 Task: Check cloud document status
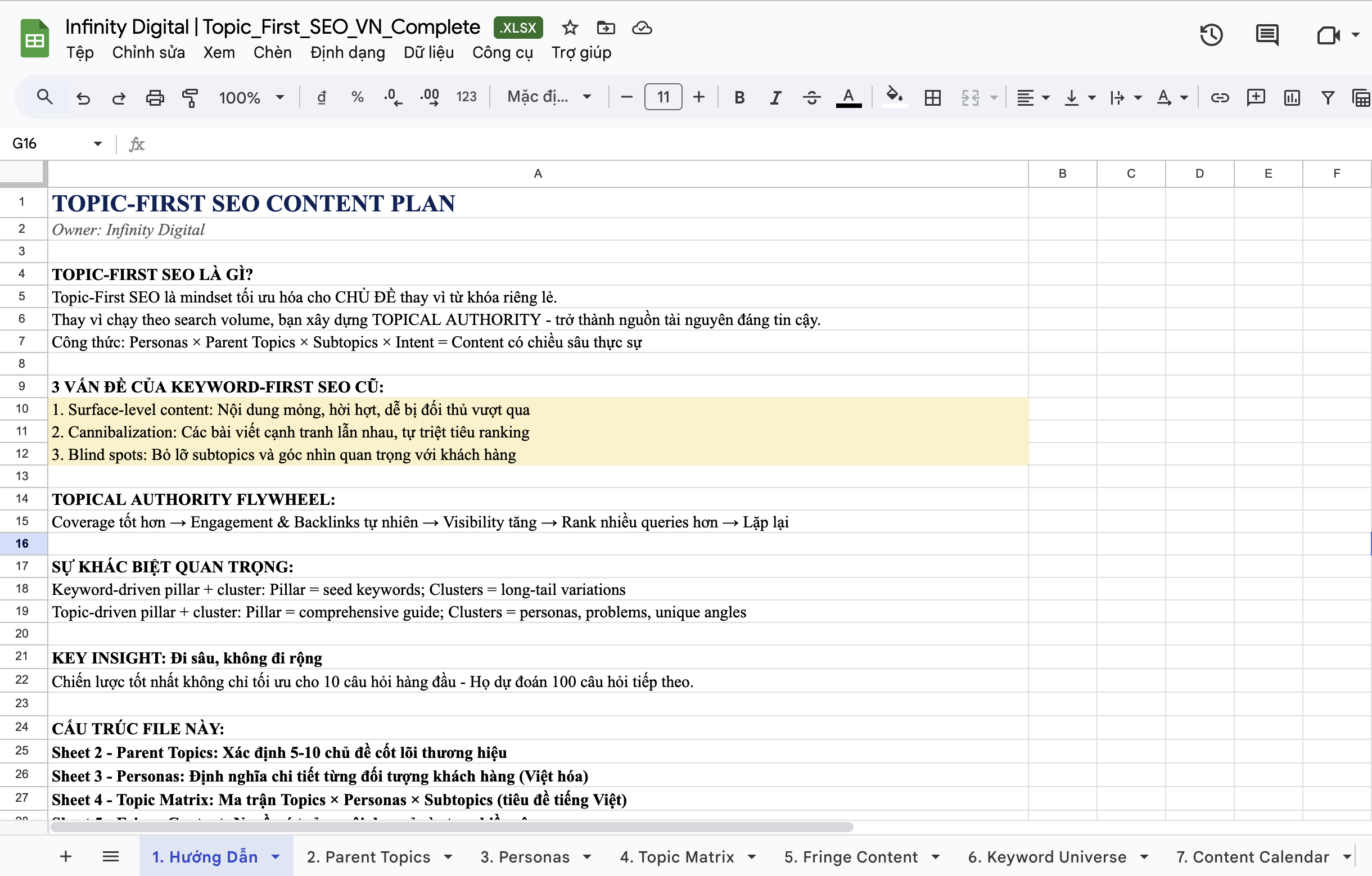point(642,28)
